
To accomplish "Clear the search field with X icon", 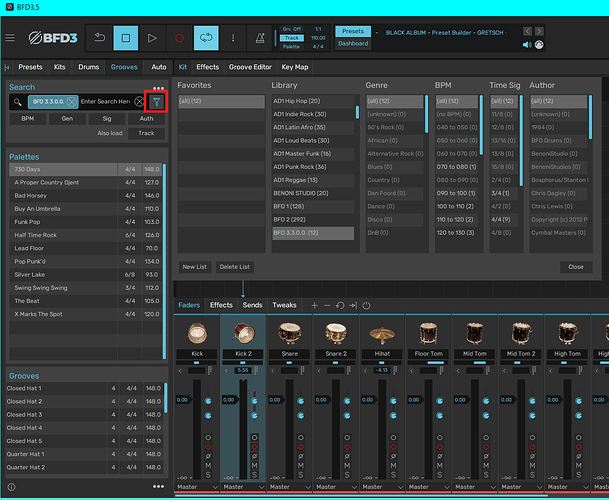I will (139, 102).
